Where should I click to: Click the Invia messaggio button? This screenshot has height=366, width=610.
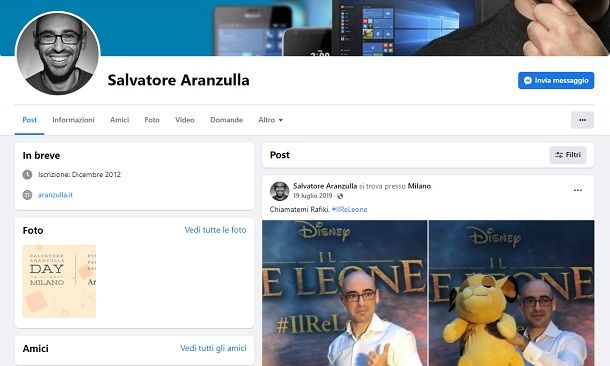[556, 81]
